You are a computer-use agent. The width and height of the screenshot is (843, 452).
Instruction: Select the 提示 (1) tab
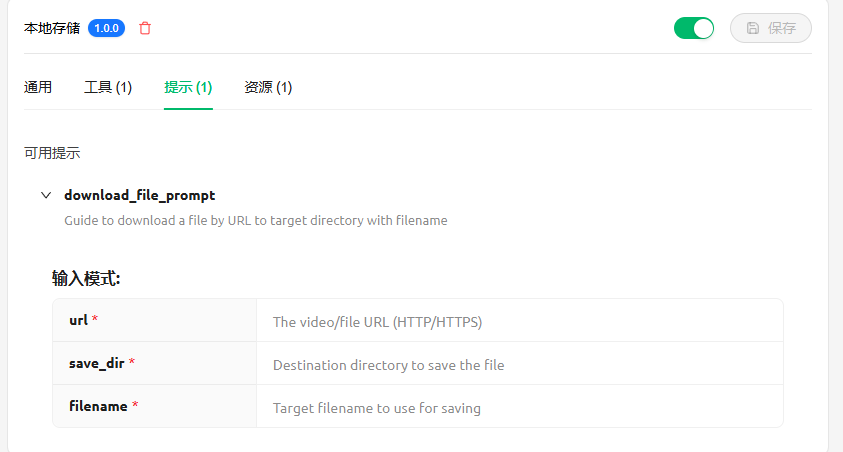click(188, 87)
